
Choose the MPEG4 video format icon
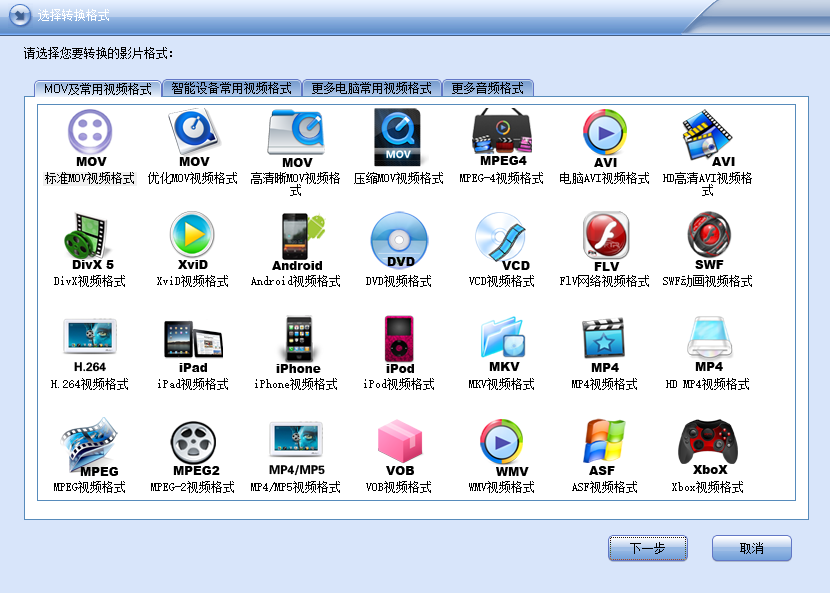point(502,138)
